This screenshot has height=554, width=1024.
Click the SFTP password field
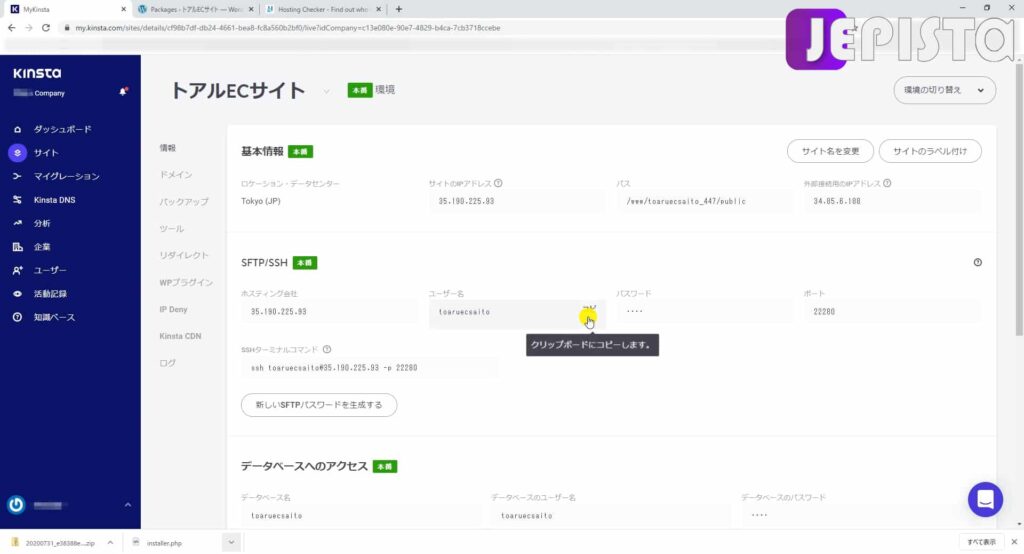(704, 312)
